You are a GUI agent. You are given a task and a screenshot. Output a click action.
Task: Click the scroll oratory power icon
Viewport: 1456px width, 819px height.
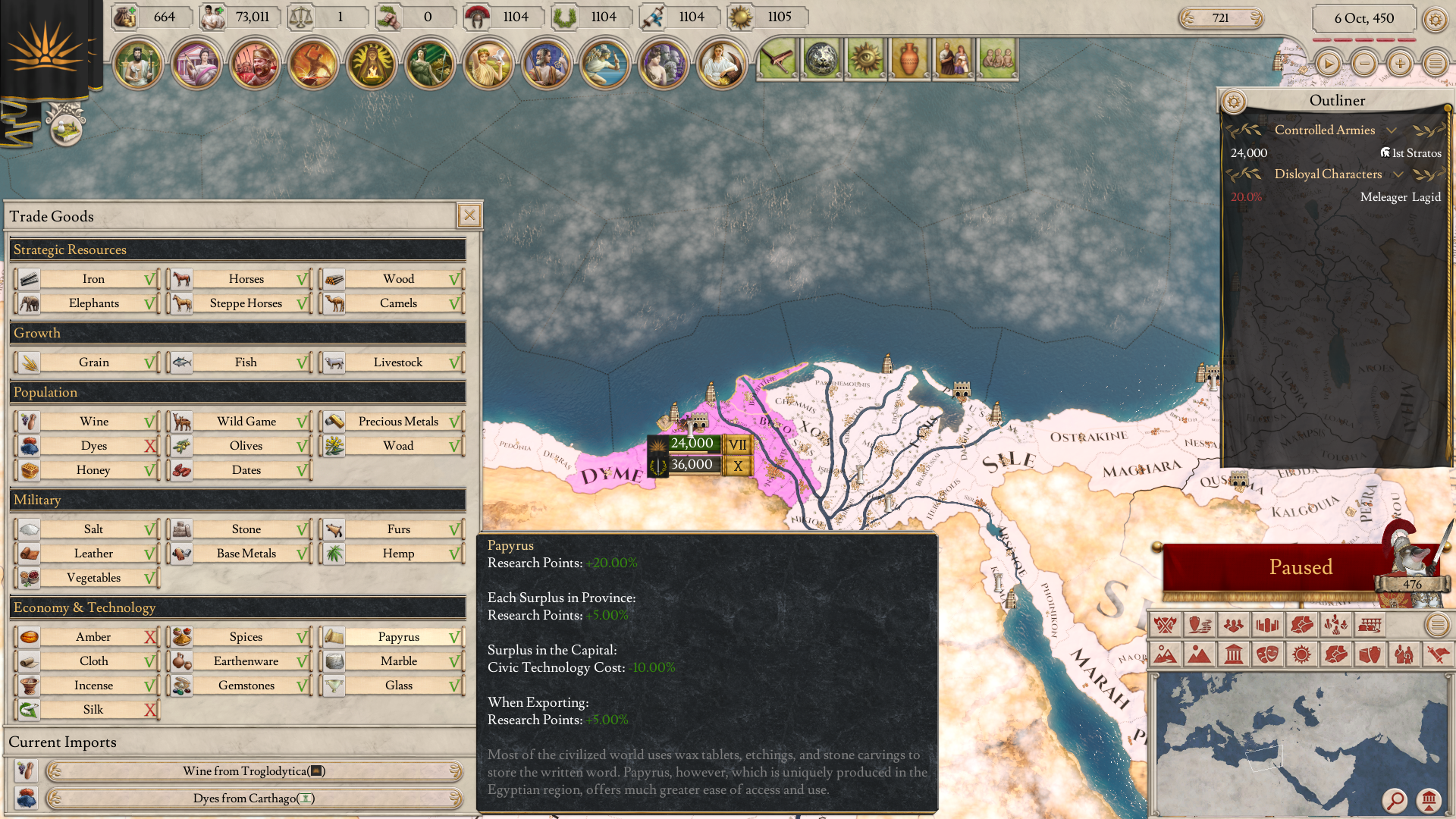[x=653, y=17]
